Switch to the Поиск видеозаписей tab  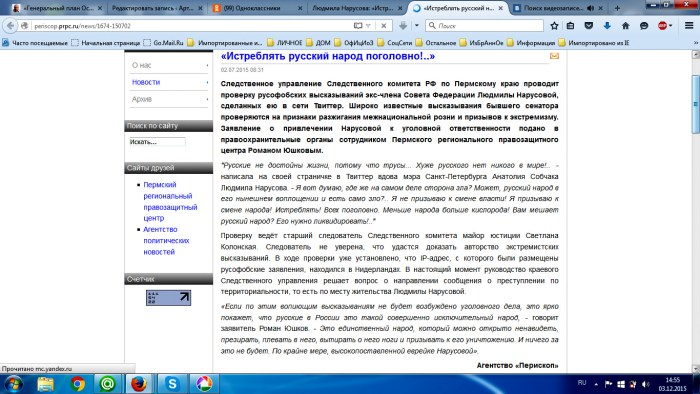coord(554,8)
